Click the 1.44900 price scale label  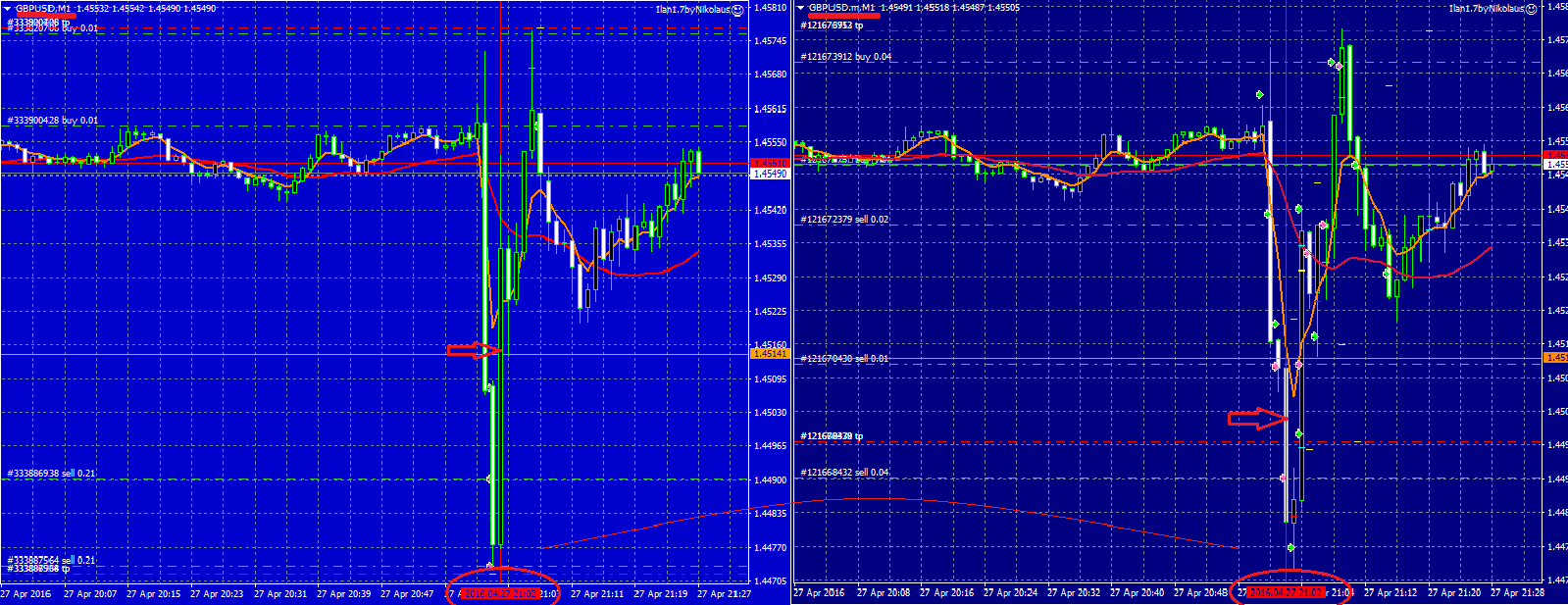click(771, 480)
